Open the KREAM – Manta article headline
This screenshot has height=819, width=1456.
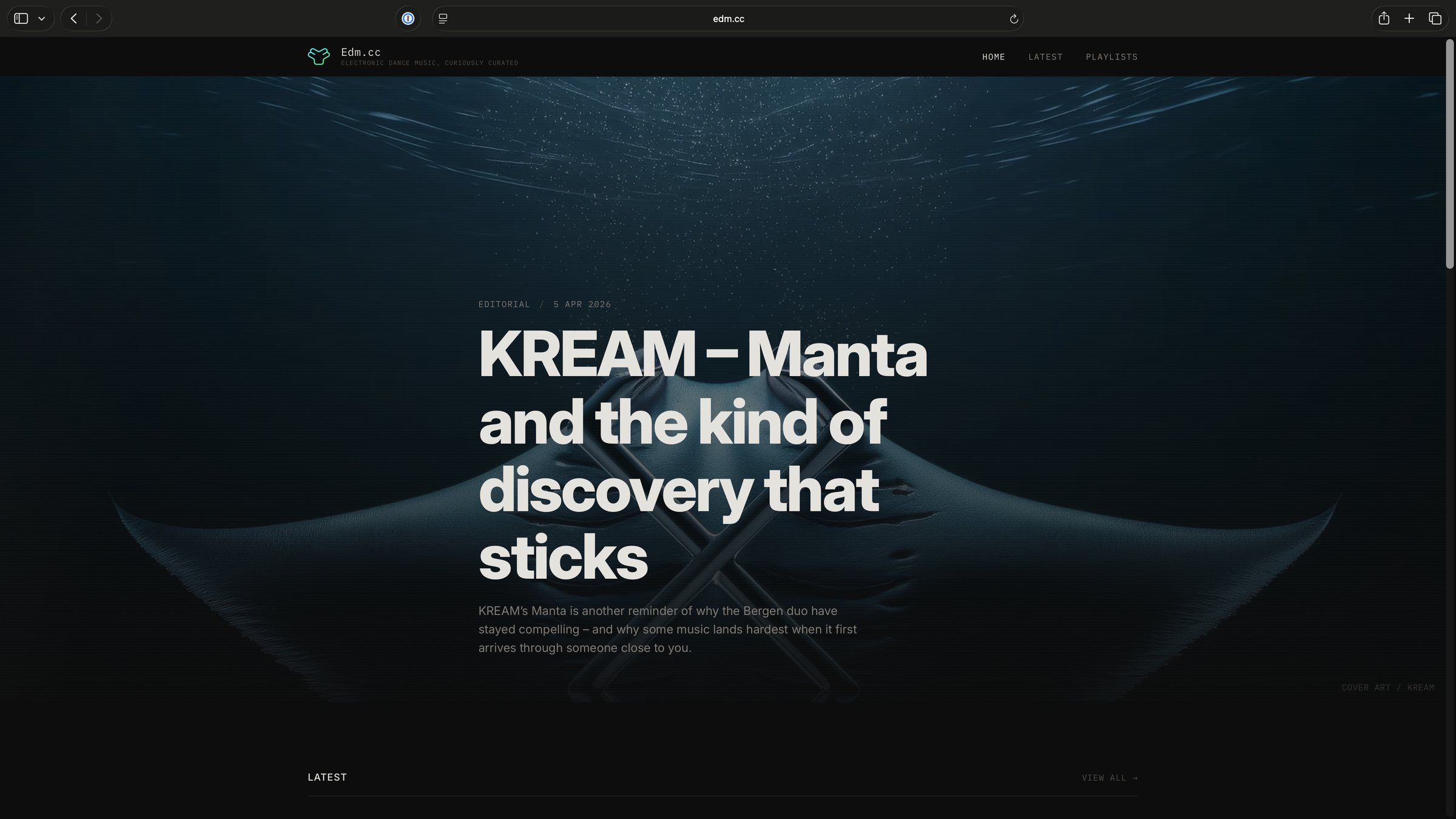pos(703,455)
